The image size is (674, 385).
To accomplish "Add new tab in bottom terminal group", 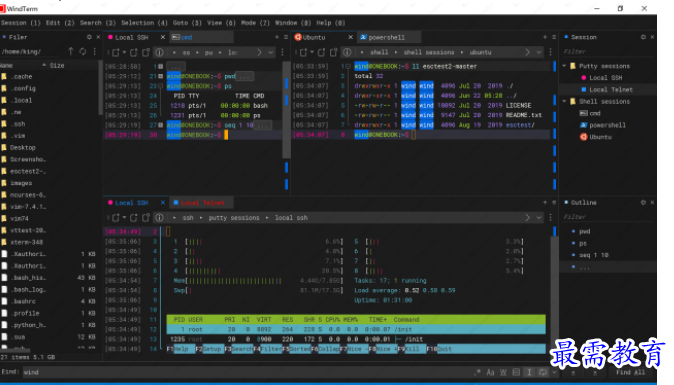I will pyautogui.click(x=545, y=202).
